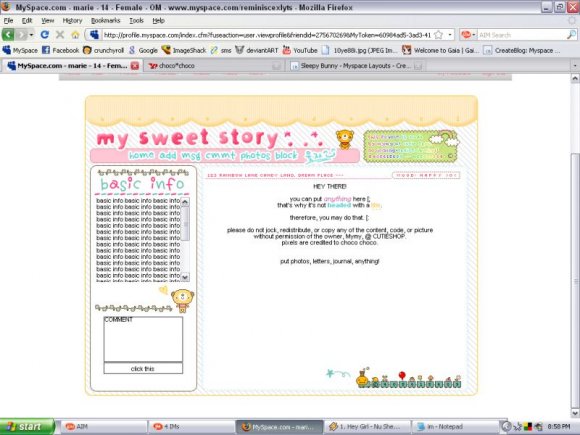Open the Edit menu
This screenshot has height=435, width=580.
[27, 20]
